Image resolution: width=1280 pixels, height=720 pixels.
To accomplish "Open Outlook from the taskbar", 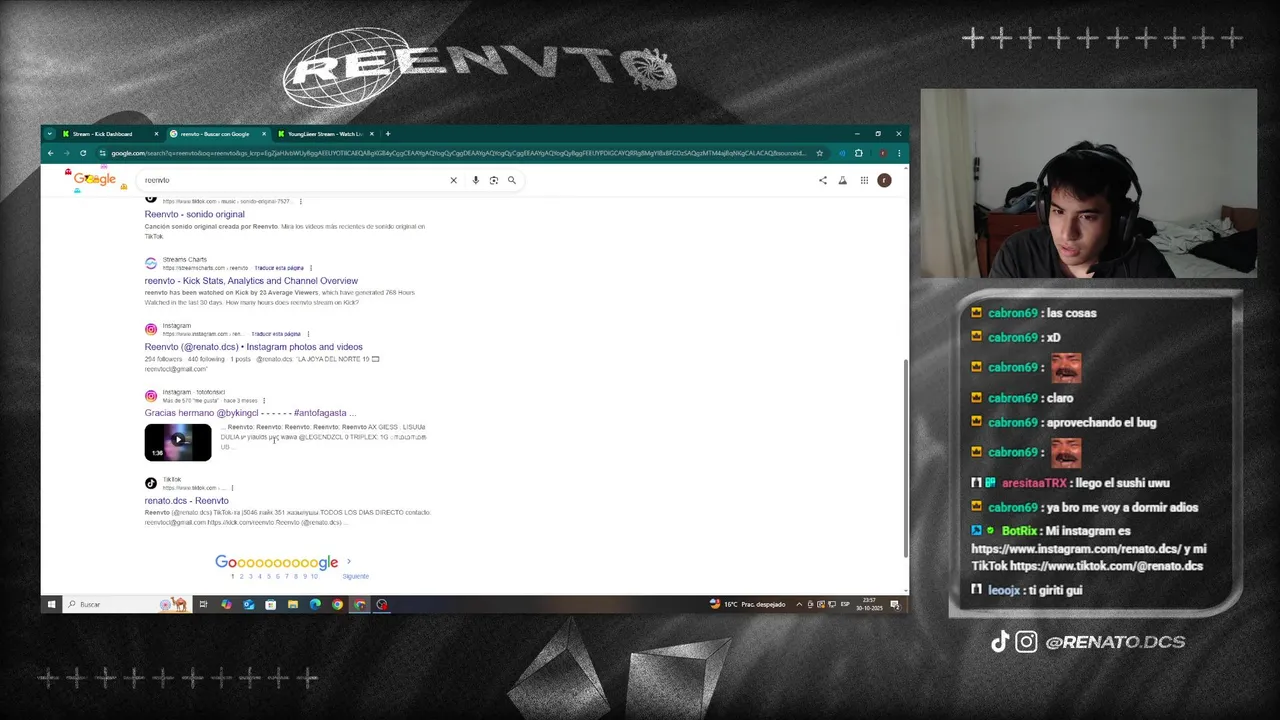I will (248, 604).
